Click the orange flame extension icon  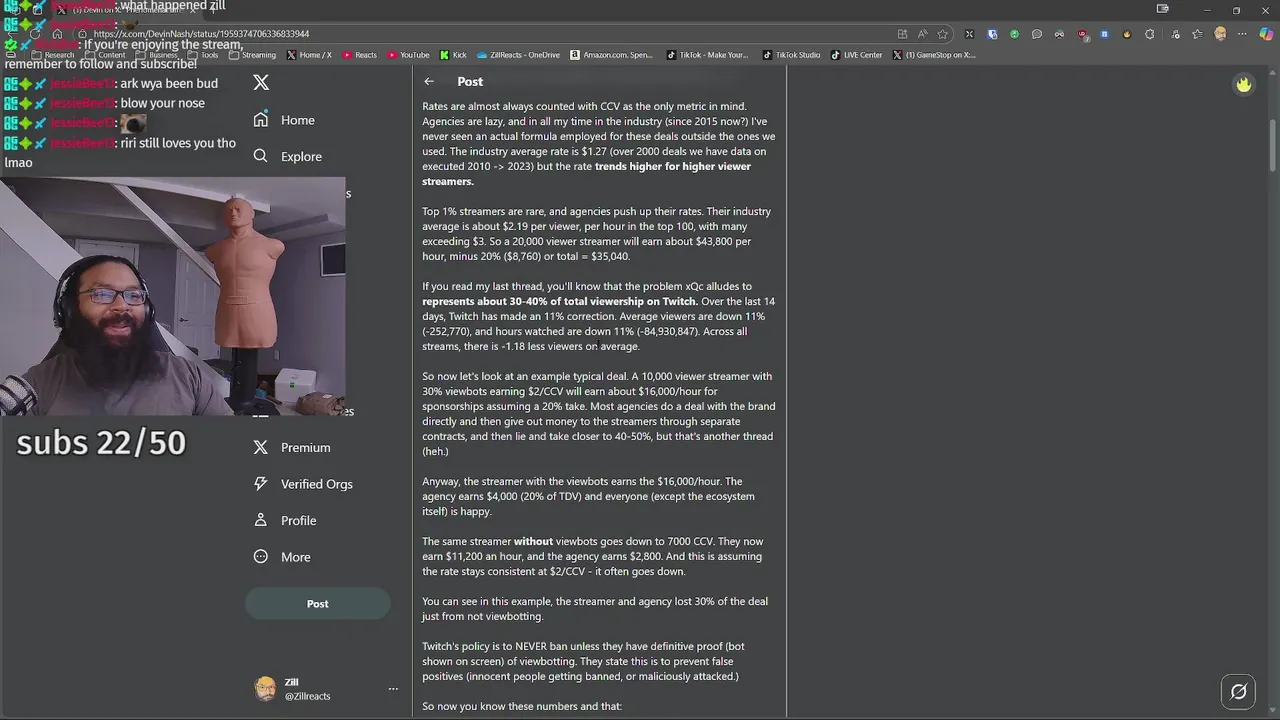(1127, 34)
